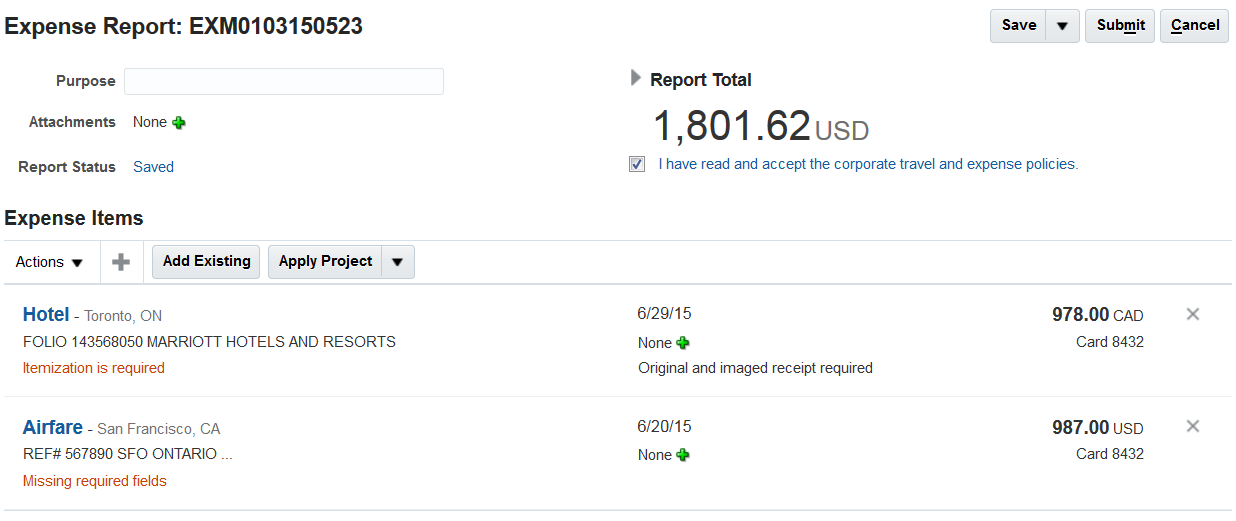Remove the Airfare expense item
1236x521 pixels.
[1192, 427]
